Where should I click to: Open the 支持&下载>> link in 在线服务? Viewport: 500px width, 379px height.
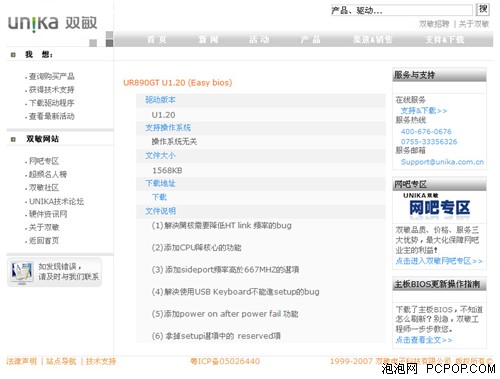tap(424, 111)
